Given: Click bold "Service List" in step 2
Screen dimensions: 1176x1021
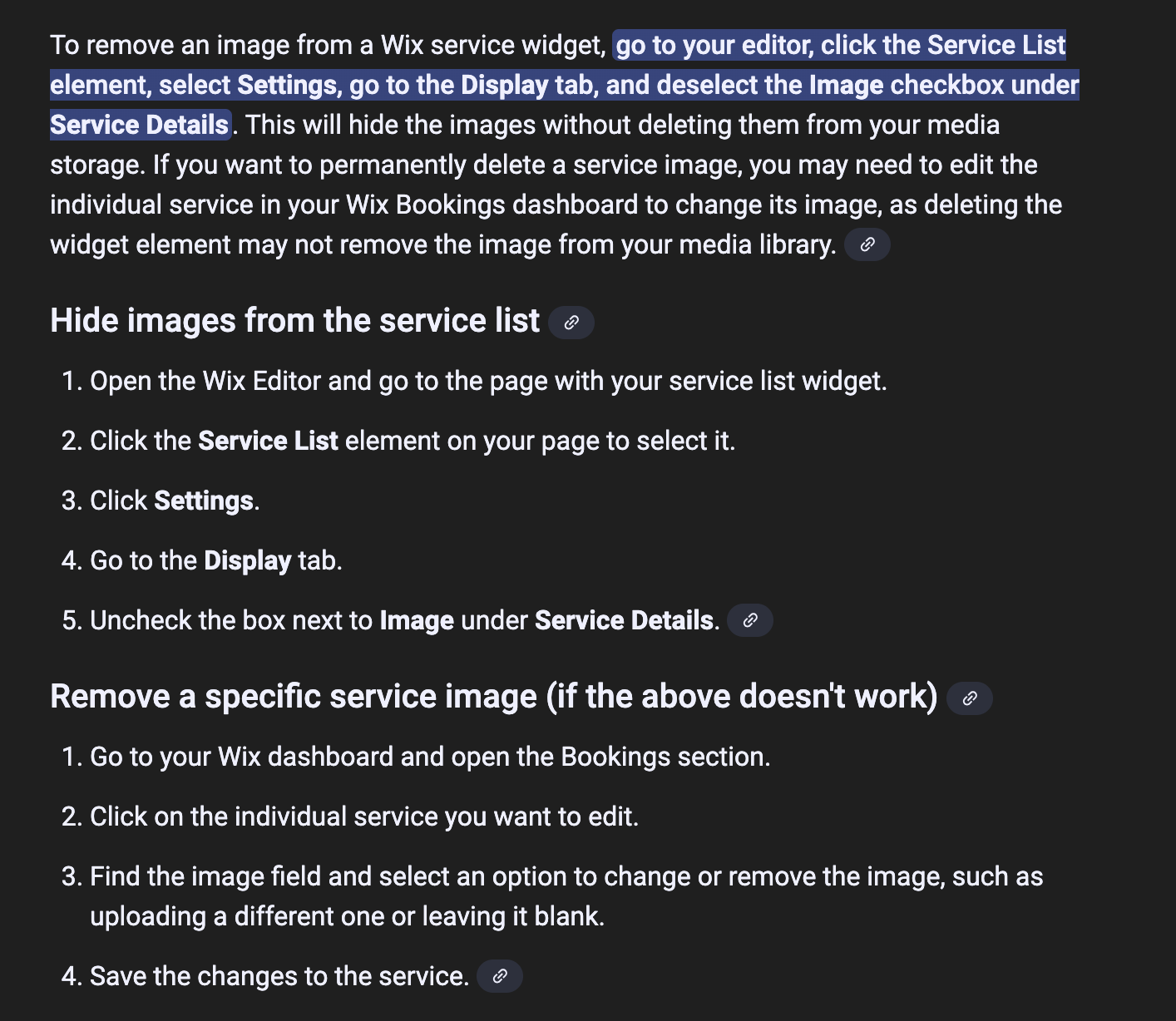Looking at the screenshot, I should (268, 441).
